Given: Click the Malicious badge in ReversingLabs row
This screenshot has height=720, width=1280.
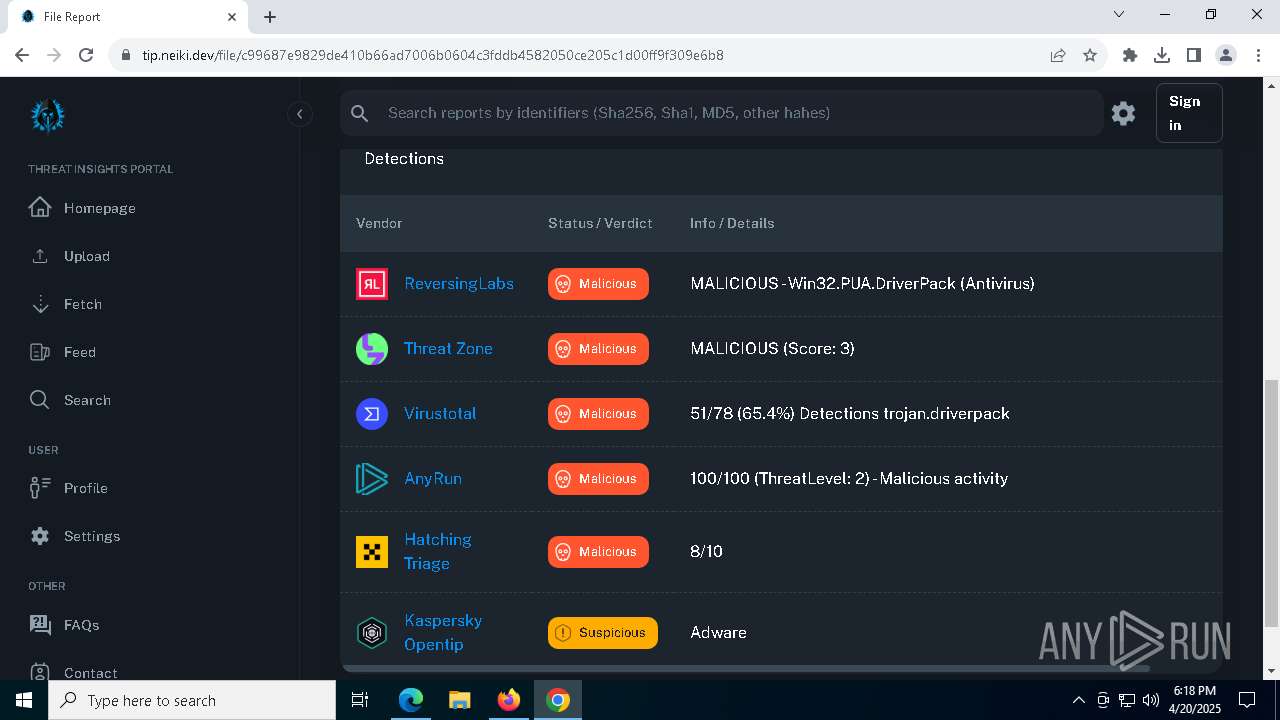Looking at the screenshot, I should pos(598,284).
